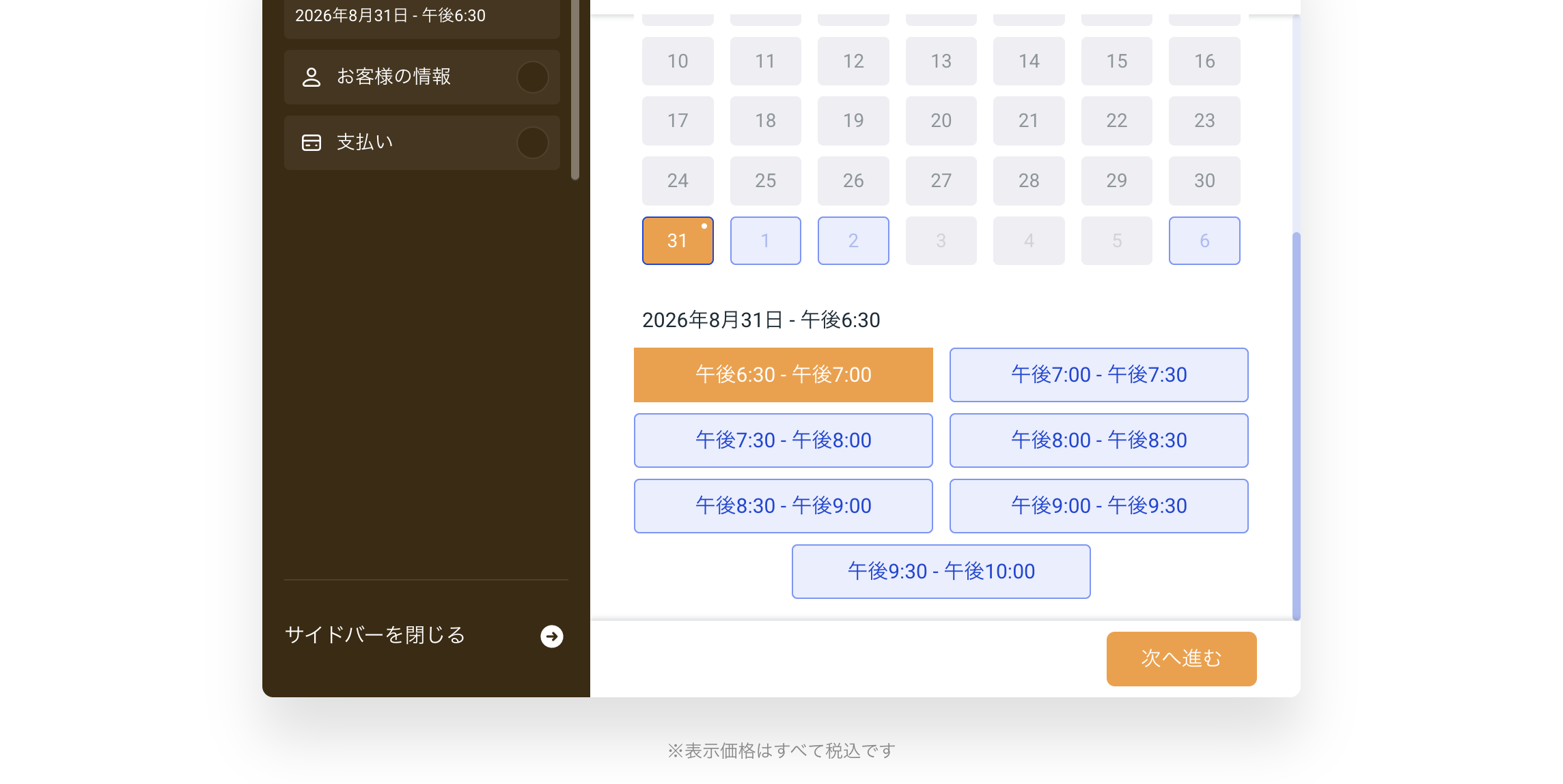Click calendar date 25
The height and width of the screenshot is (784, 1563).
766,181
